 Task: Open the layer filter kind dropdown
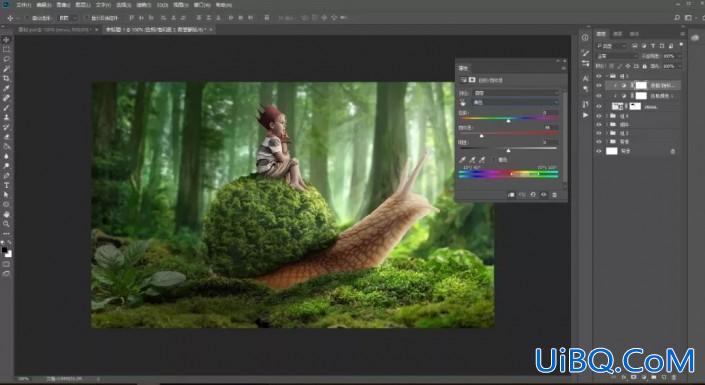pos(611,45)
